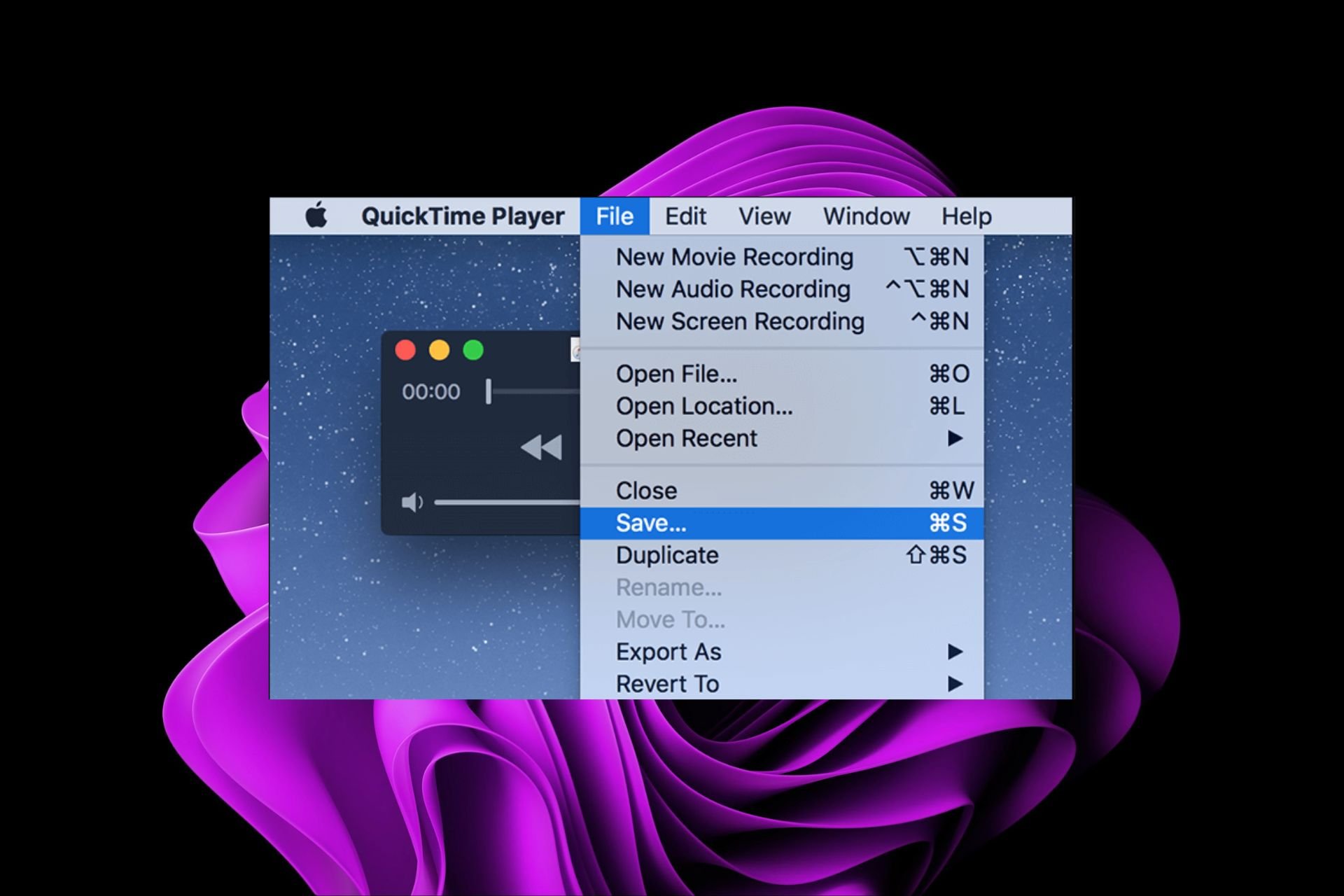1344x896 pixels.
Task: Click the highlighted Save... item
Action: point(782,523)
